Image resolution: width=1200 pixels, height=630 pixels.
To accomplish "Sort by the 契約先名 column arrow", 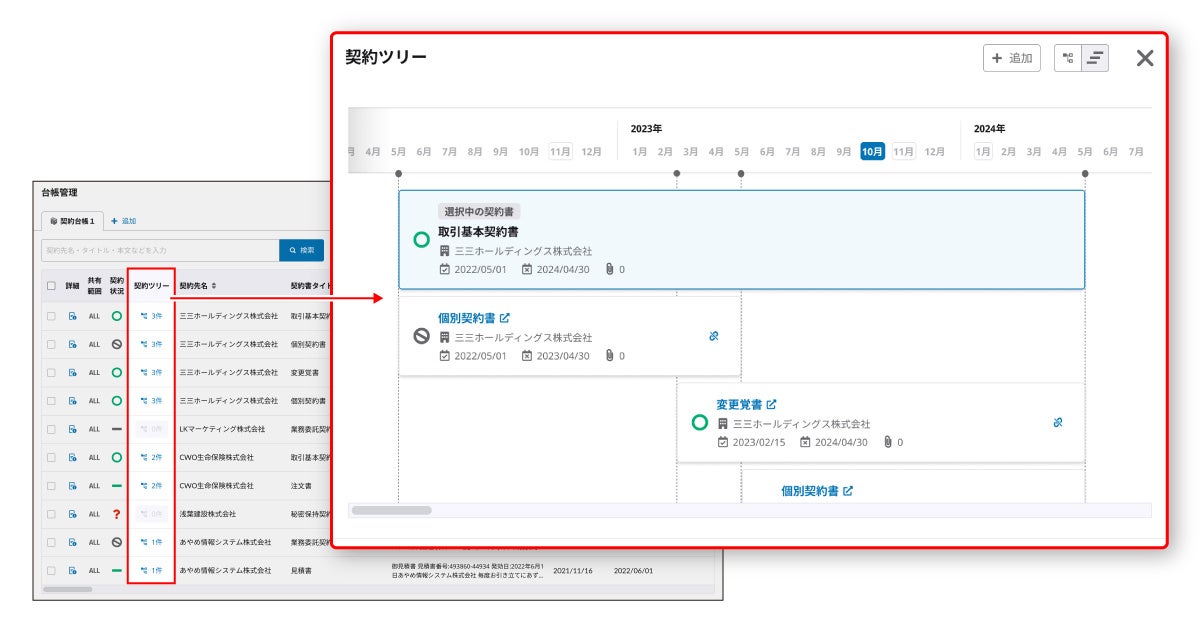I will [213, 286].
